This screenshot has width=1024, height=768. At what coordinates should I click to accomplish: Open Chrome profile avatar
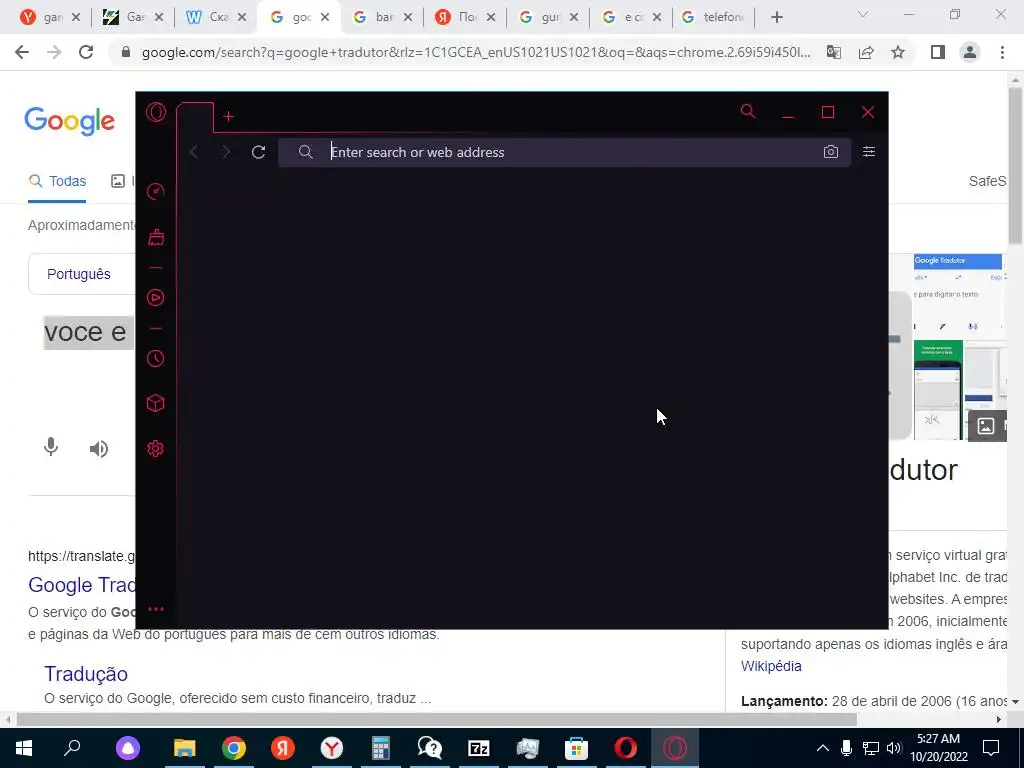click(970, 52)
